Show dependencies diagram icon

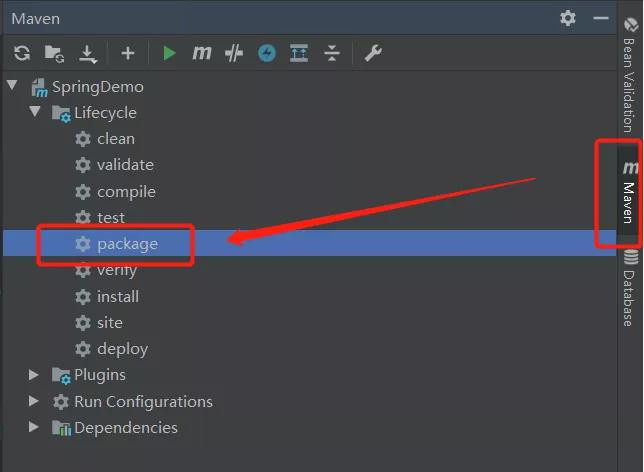click(x=299, y=53)
